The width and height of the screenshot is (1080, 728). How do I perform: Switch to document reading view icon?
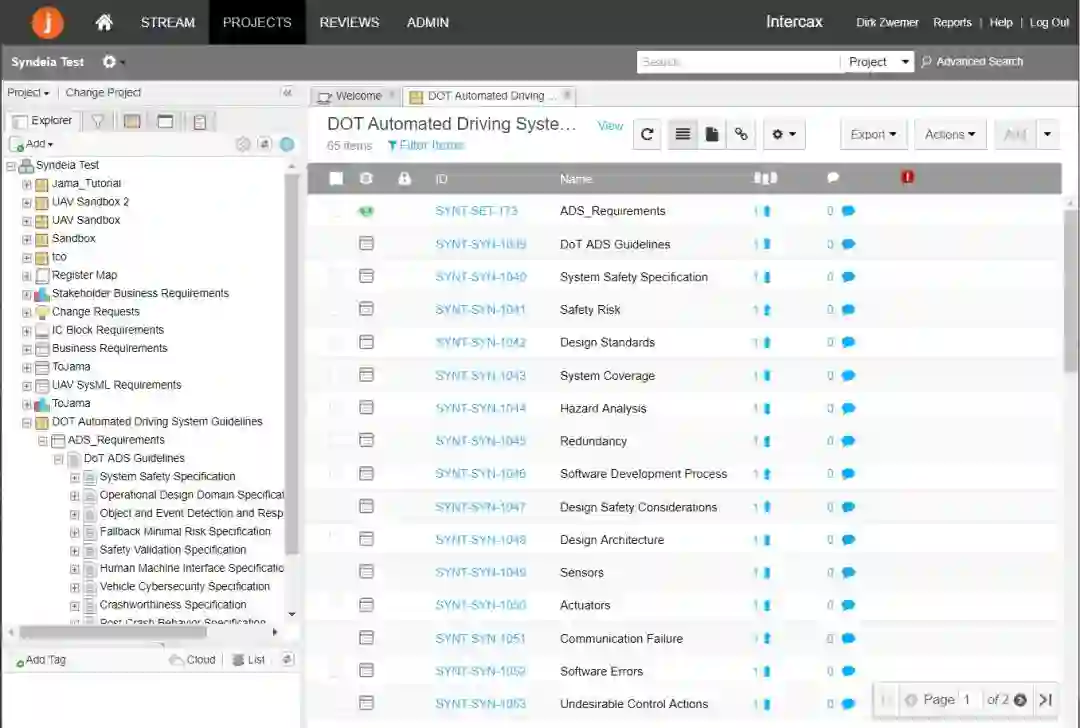711,134
